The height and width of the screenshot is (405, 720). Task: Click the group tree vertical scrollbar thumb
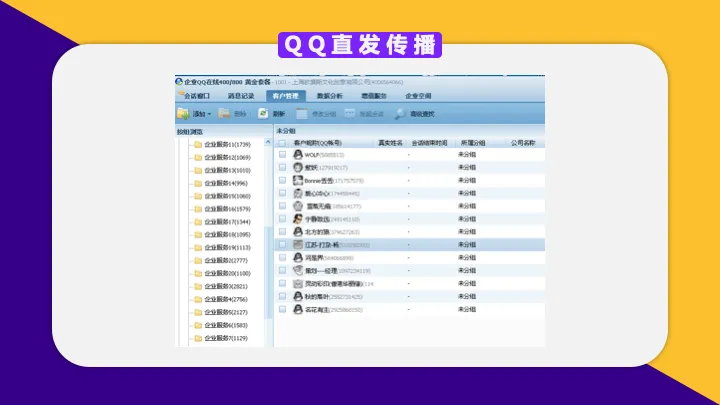[268, 273]
